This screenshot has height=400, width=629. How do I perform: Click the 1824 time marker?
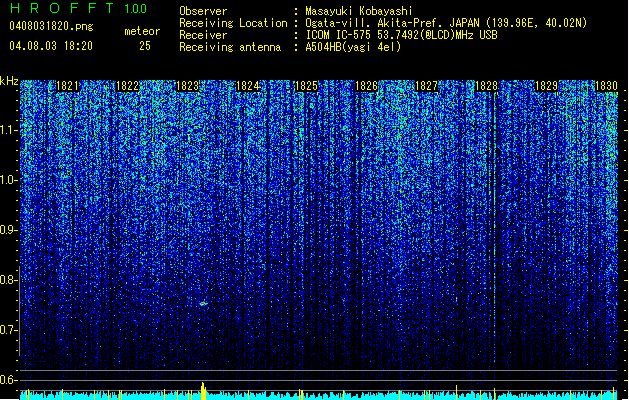tap(248, 86)
